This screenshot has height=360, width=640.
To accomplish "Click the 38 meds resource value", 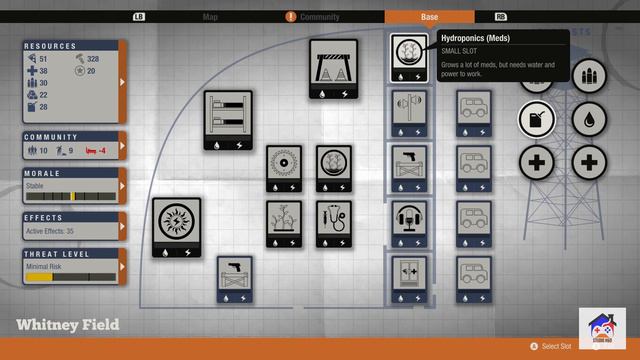I will pyautogui.click(x=43, y=71).
